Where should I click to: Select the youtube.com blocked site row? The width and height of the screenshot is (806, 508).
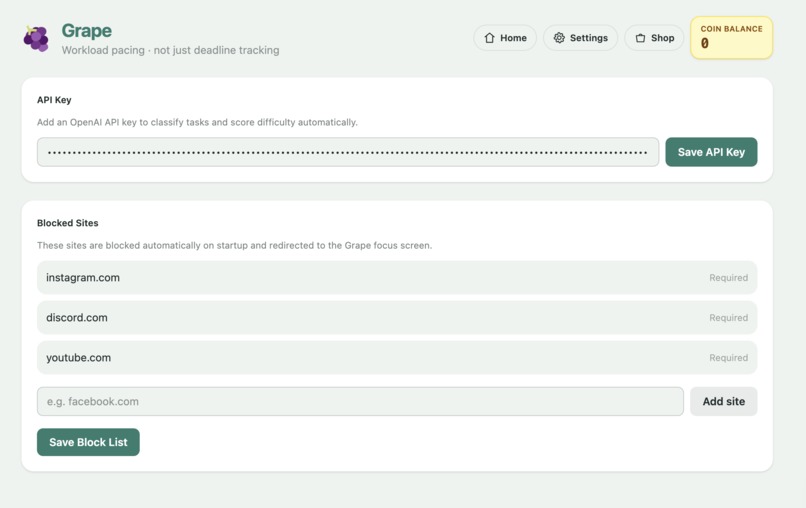[x=397, y=358]
